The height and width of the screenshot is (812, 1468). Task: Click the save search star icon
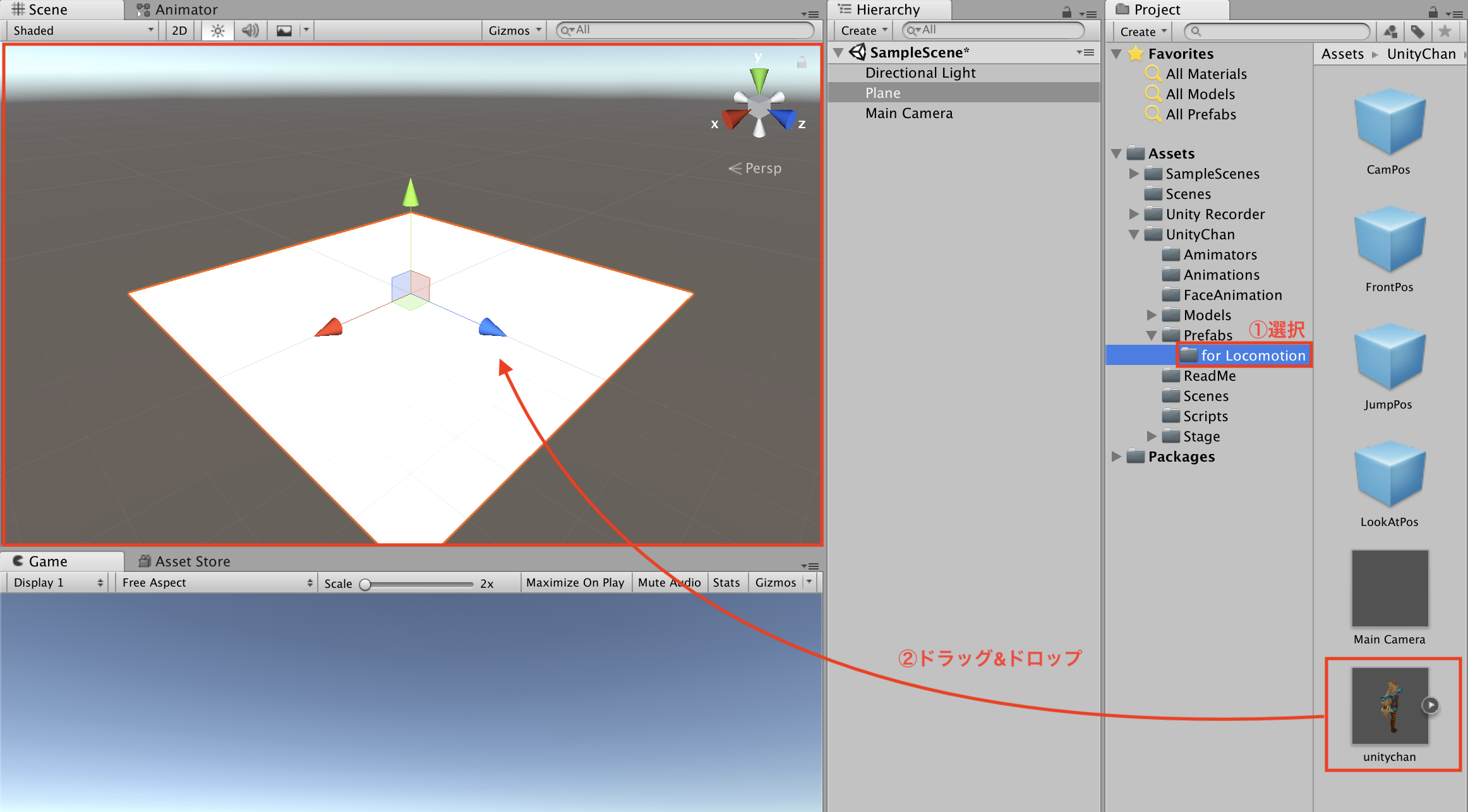point(1445,32)
